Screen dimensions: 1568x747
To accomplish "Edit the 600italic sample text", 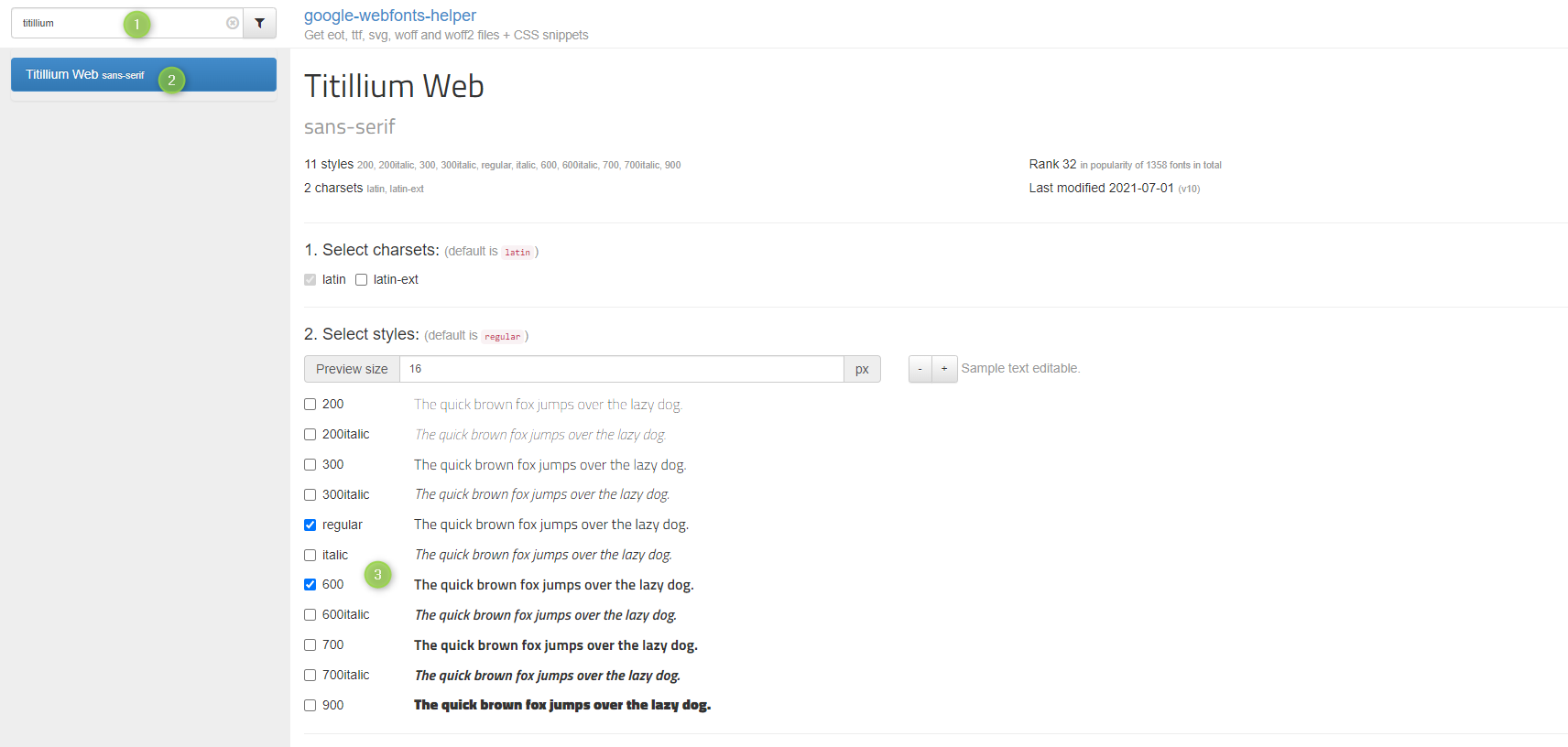I will point(546,615).
